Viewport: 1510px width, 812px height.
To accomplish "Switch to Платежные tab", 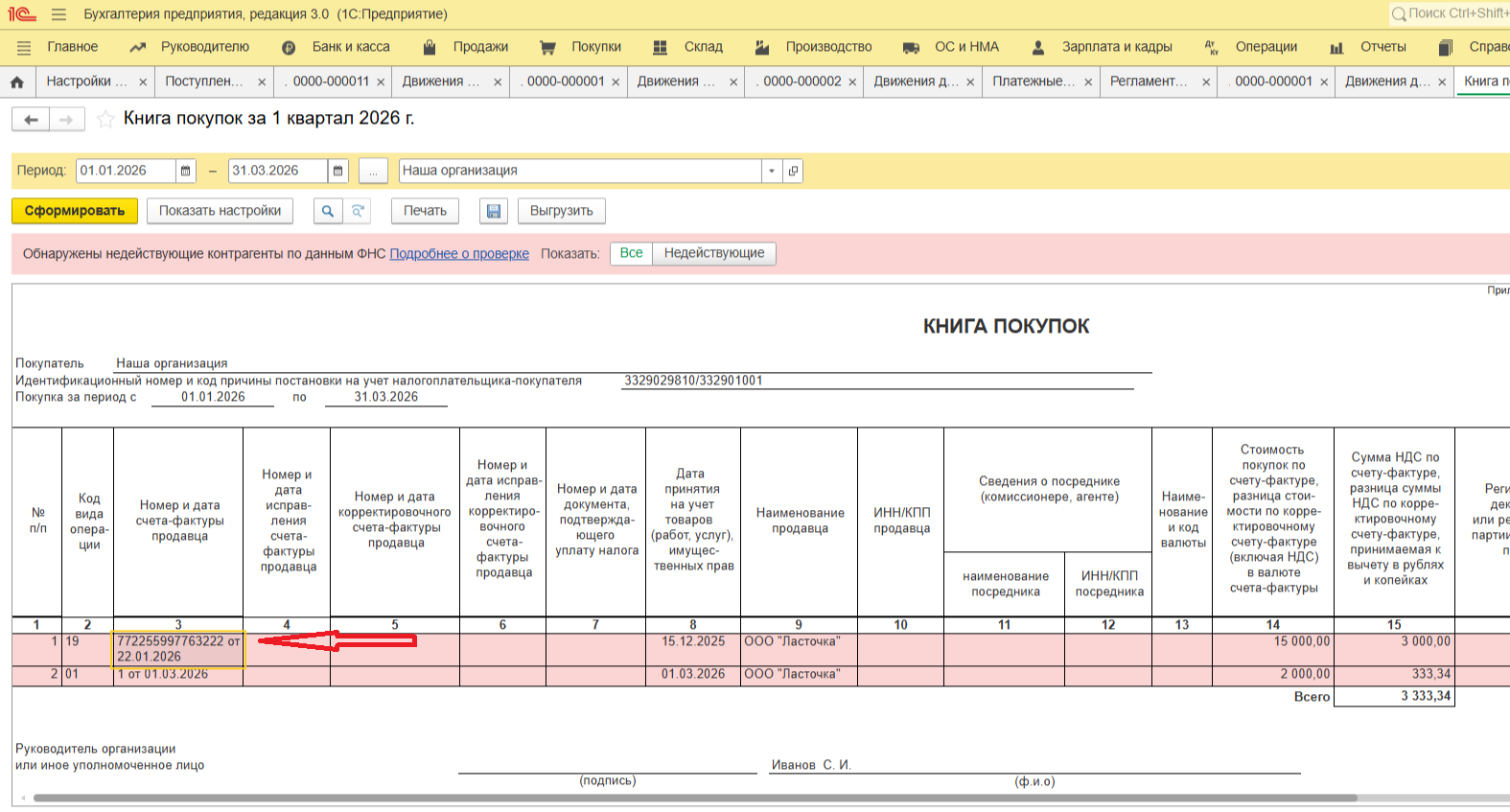I will coord(1033,81).
